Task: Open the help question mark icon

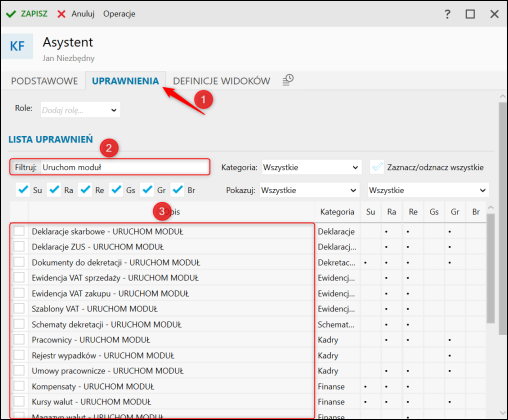Action: click(x=447, y=14)
